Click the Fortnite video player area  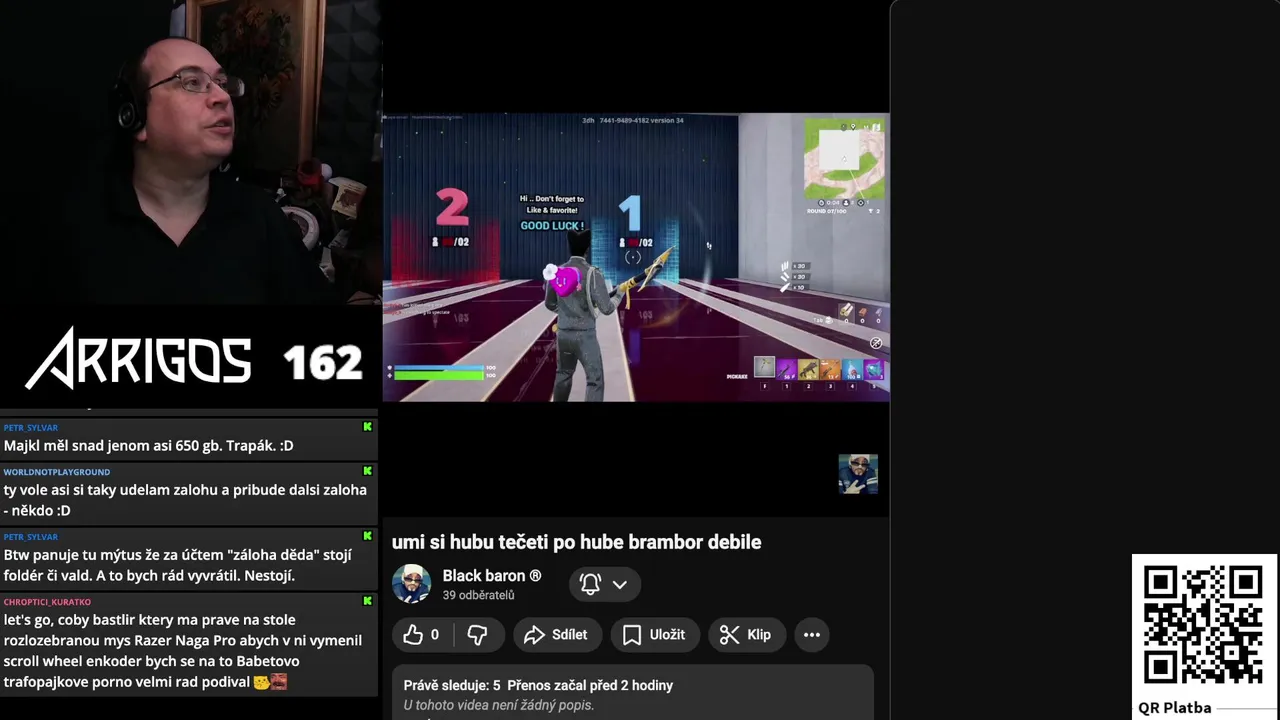coord(636,257)
